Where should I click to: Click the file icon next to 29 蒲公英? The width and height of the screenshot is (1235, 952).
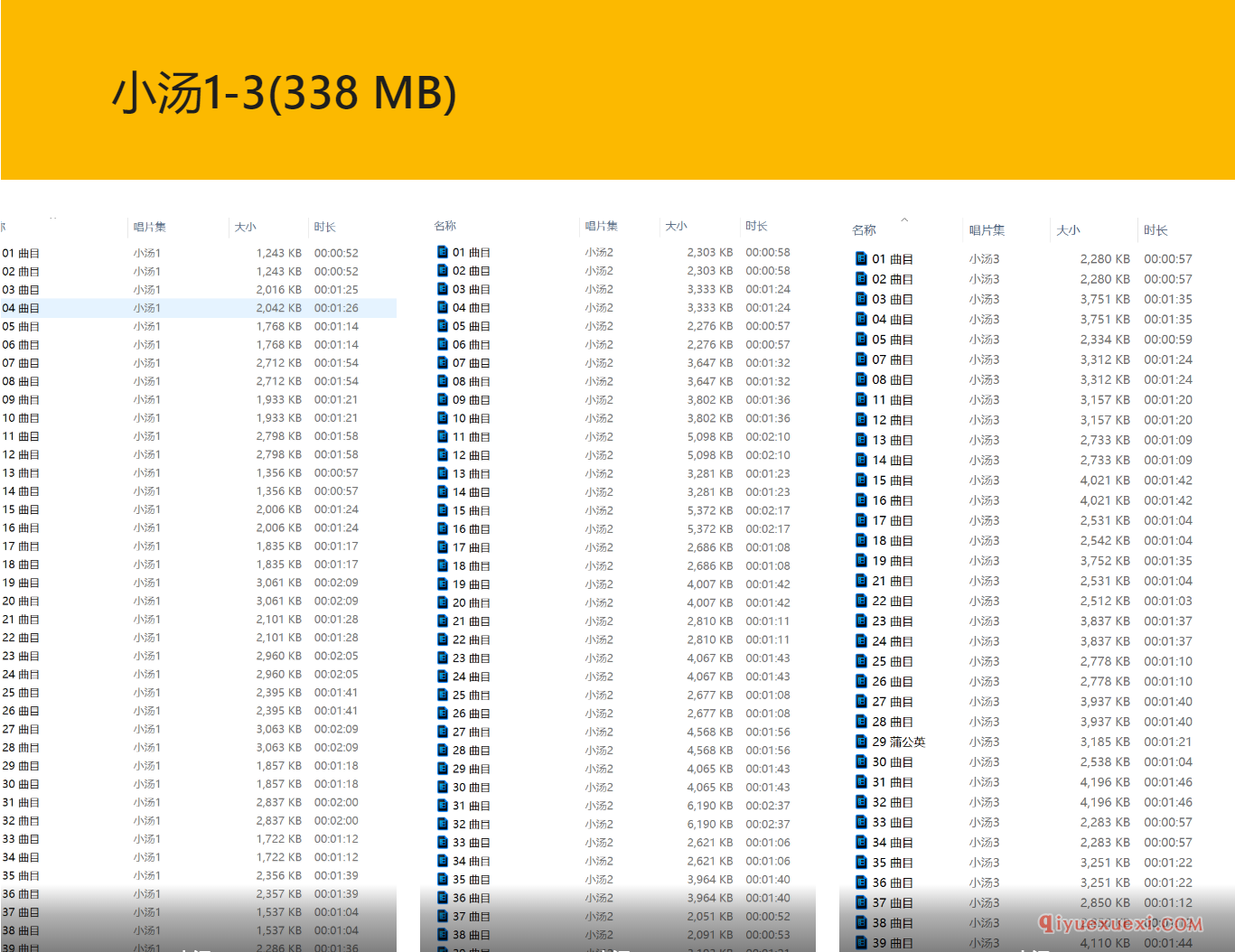pyautogui.click(x=861, y=742)
